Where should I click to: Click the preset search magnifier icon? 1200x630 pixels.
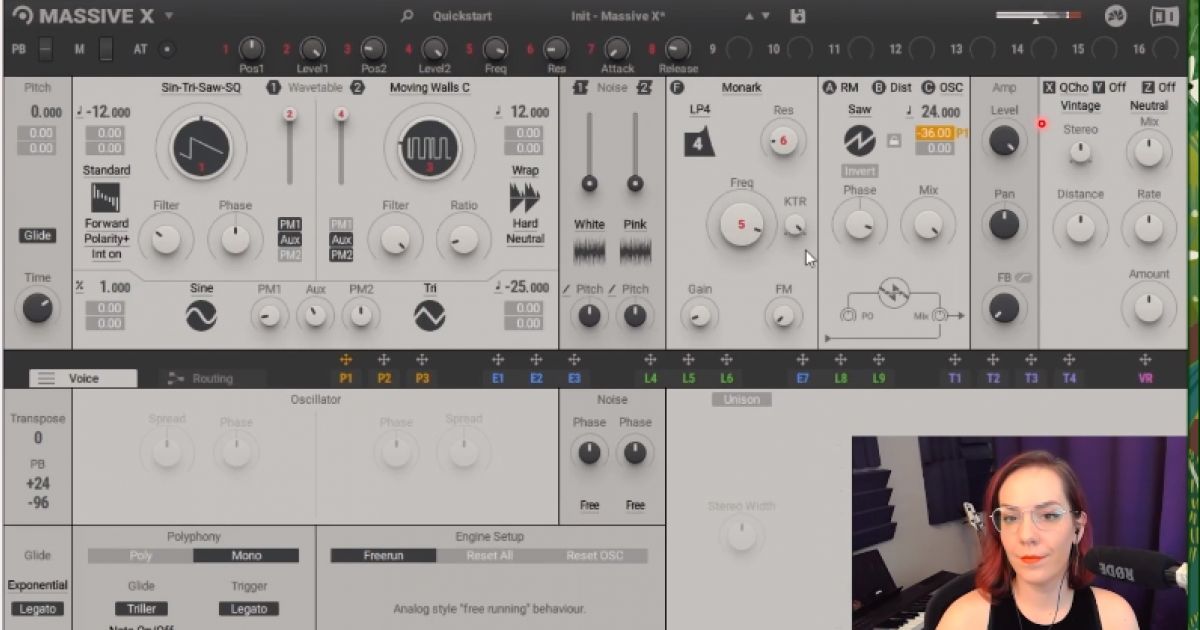point(406,16)
